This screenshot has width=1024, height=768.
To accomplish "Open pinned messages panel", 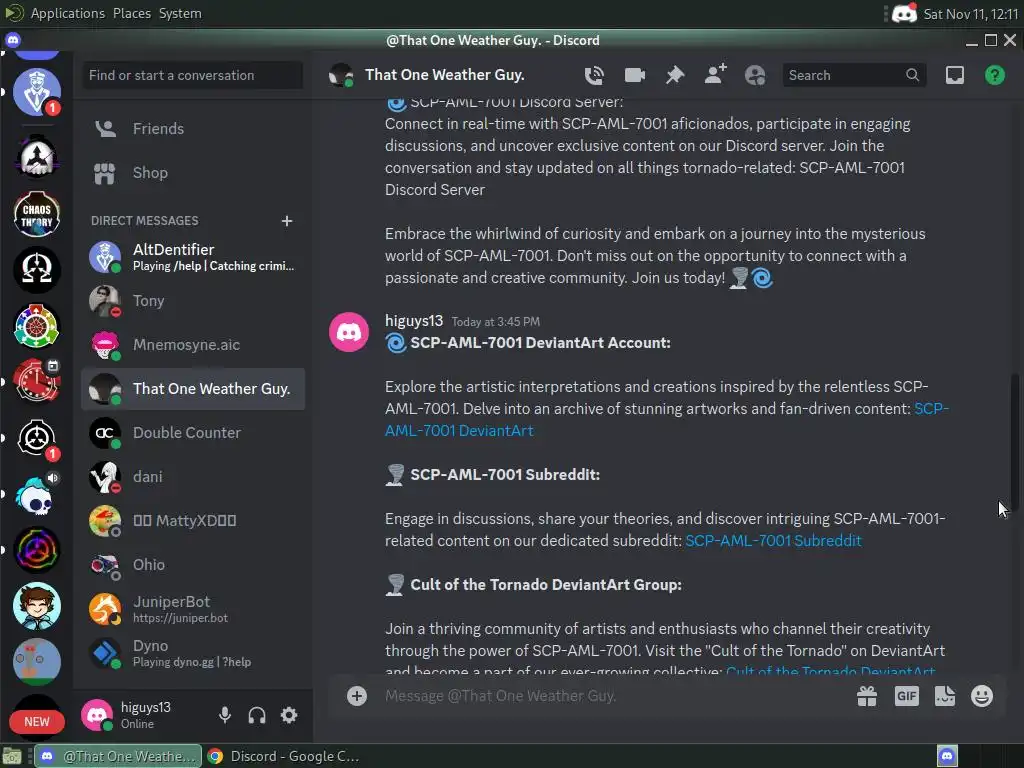I will coord(675,76).
